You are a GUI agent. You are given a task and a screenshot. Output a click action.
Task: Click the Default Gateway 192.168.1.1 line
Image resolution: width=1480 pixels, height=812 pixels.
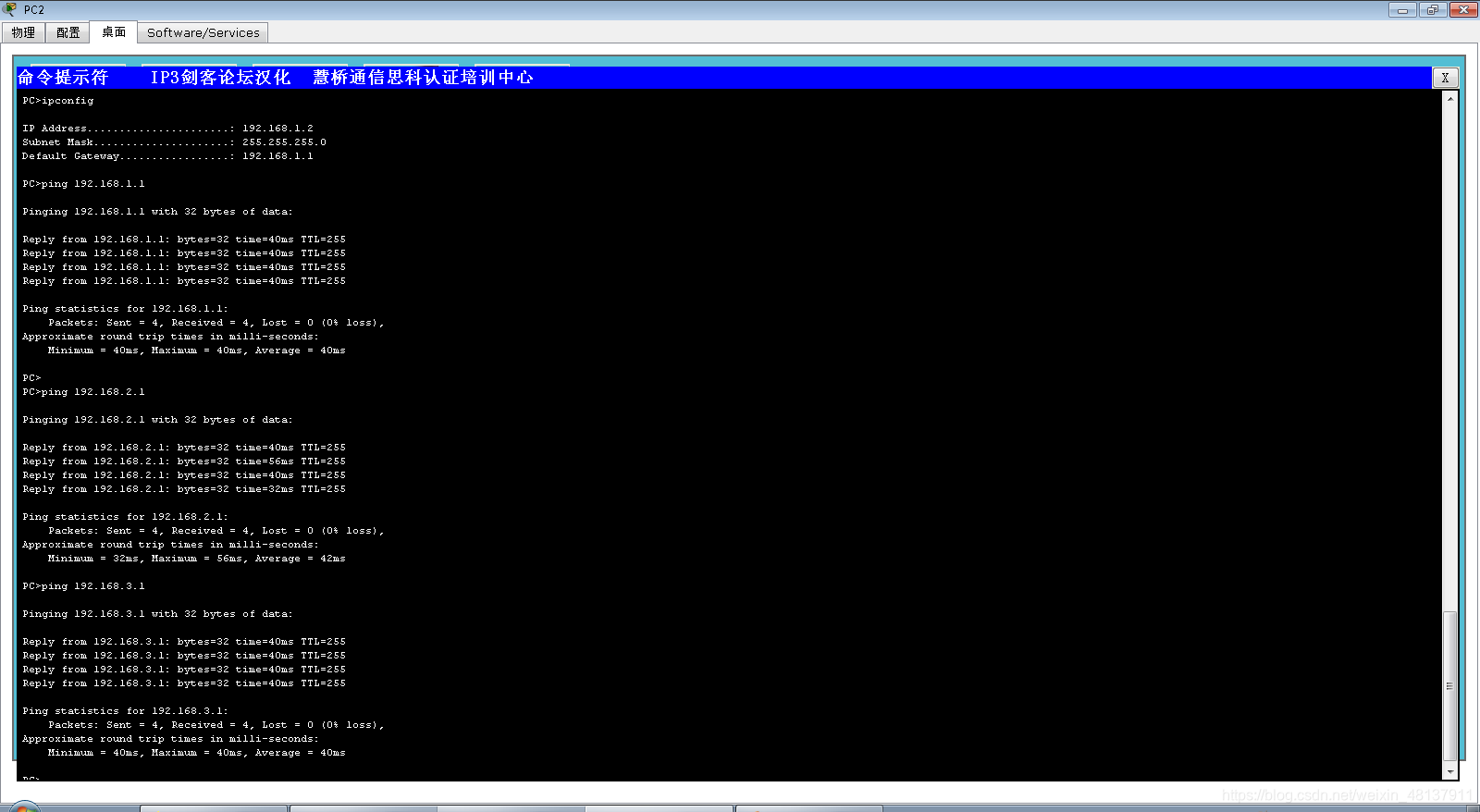167,156
